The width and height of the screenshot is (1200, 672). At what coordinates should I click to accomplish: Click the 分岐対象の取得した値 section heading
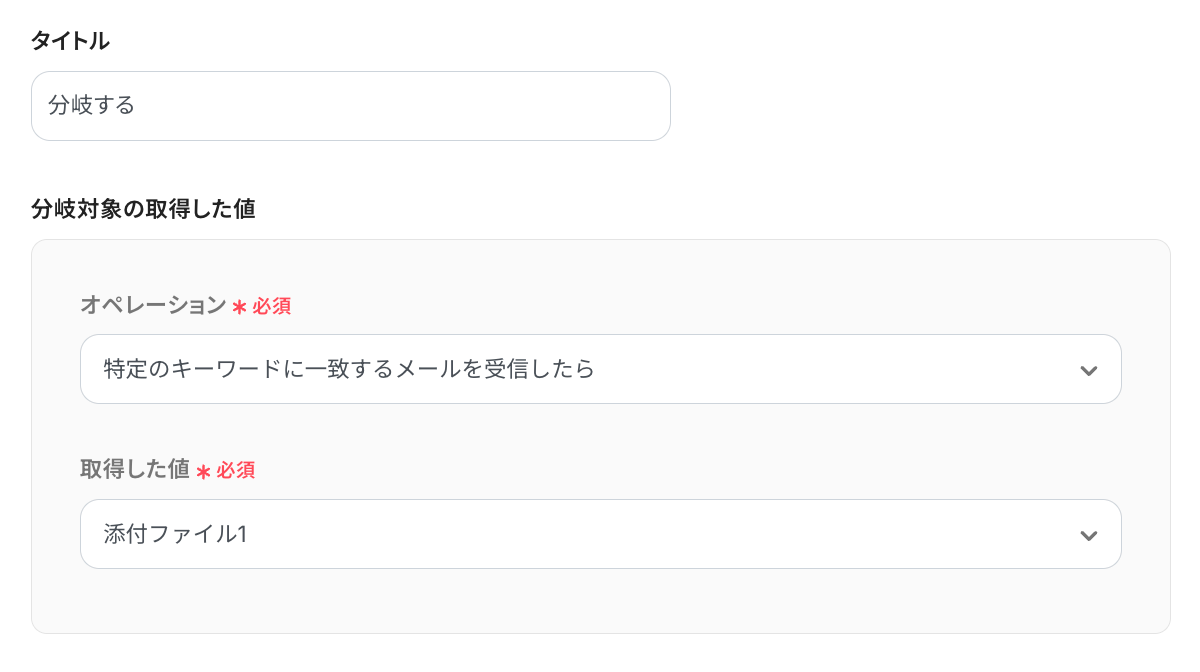[143, 209]
